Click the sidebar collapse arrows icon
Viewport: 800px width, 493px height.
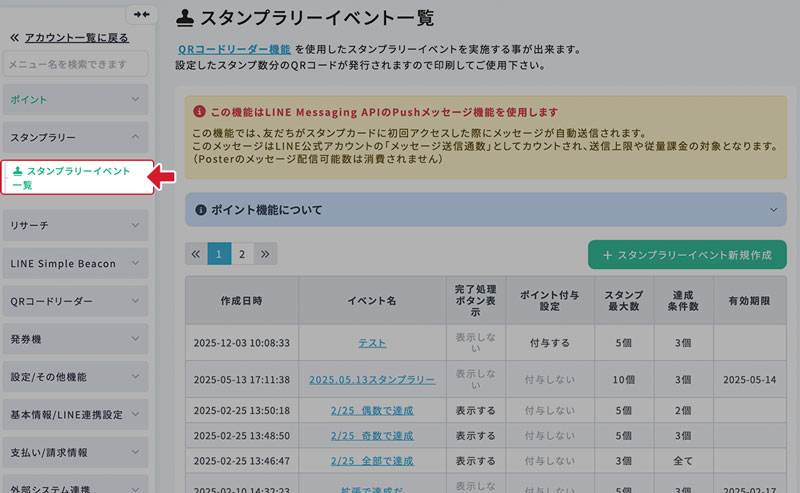(x=141, y=14)
